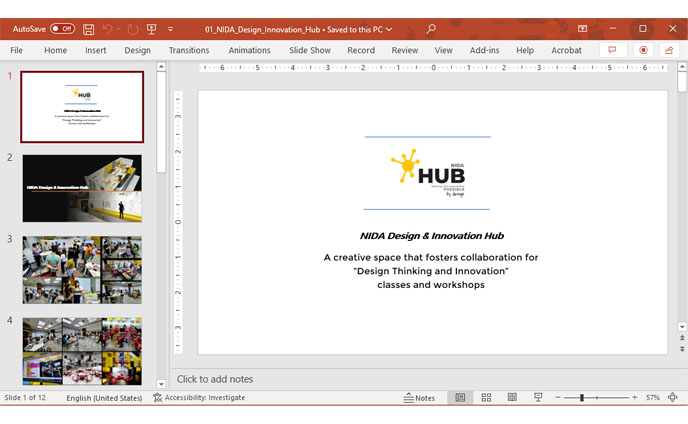Switch to Slide Sorter view icon
Image resolution: width=688 pixels, height=424 pixels.
pyautogui.click(x=486, y=398)
